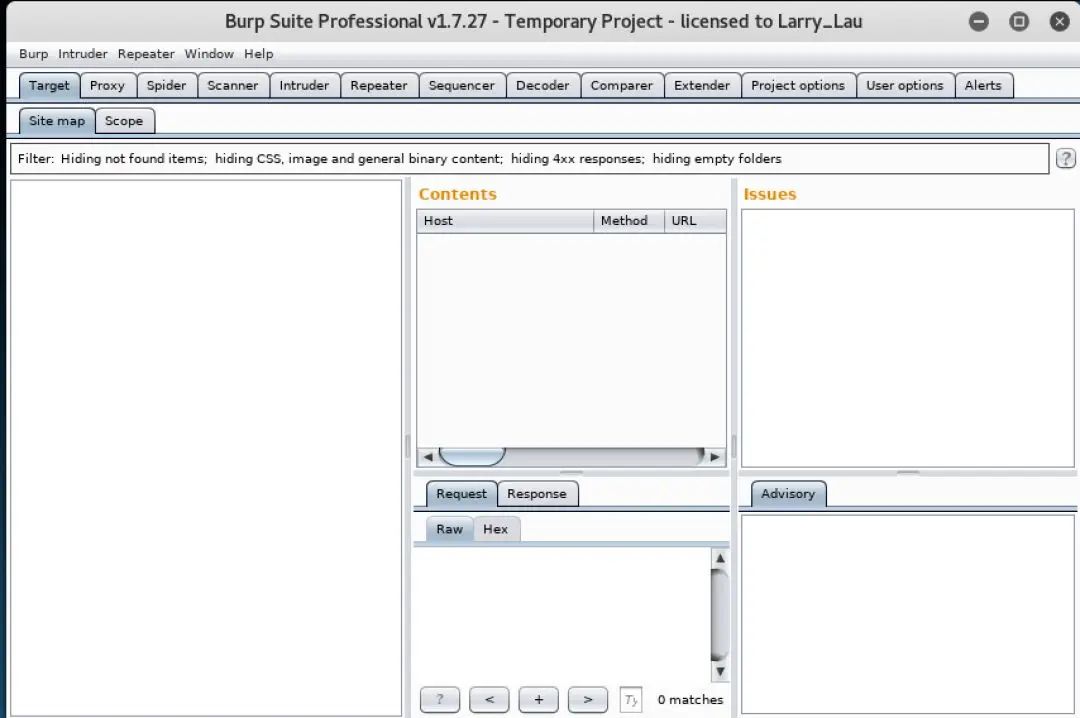
Task: Open the site map Filter bar settings
Action: coord(529,158)
